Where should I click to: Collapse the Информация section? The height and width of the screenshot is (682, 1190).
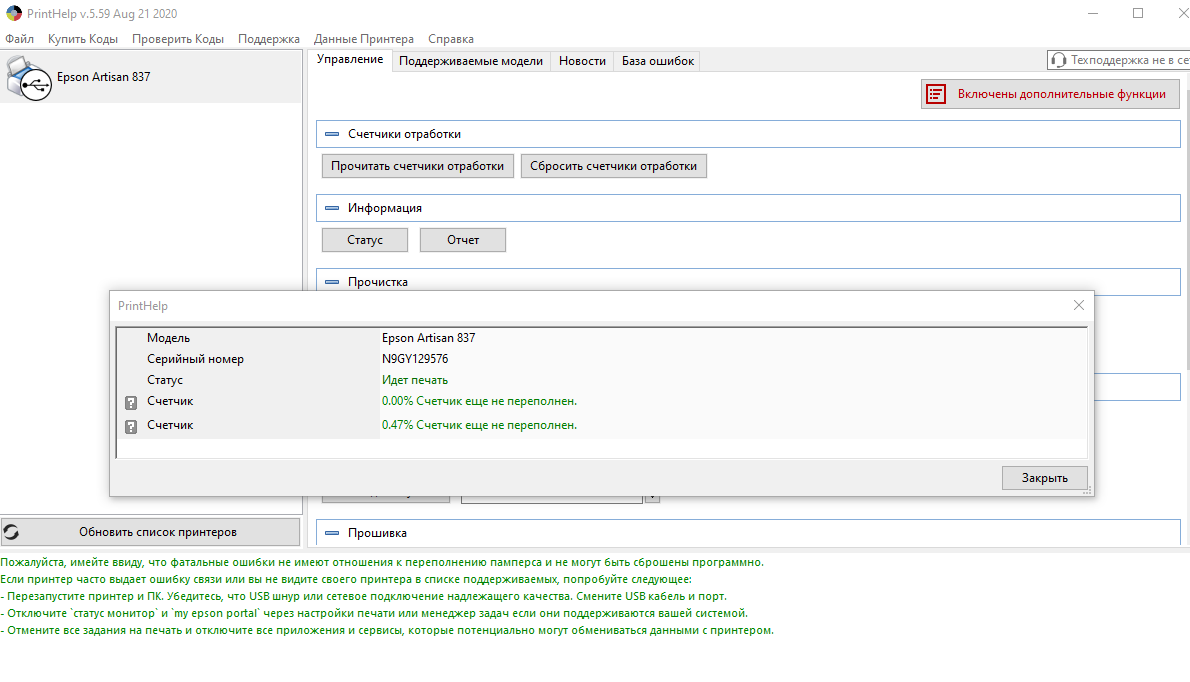[x=332, y=208]
